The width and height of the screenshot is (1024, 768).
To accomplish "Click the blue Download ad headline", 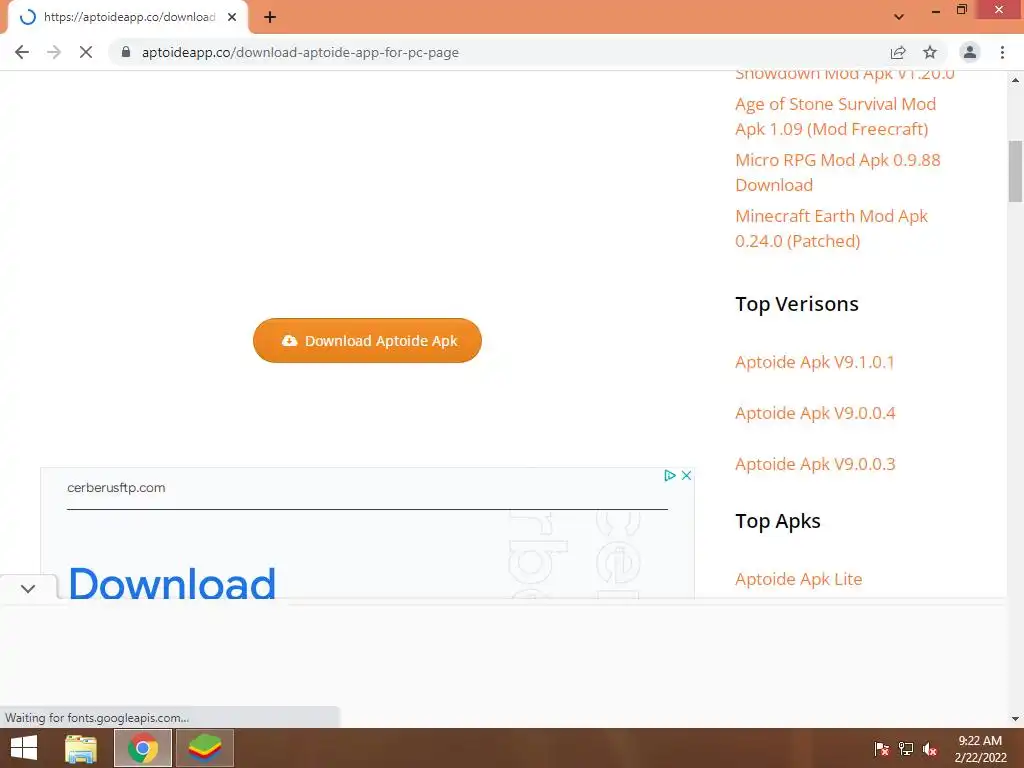I will tap(172, 583).
